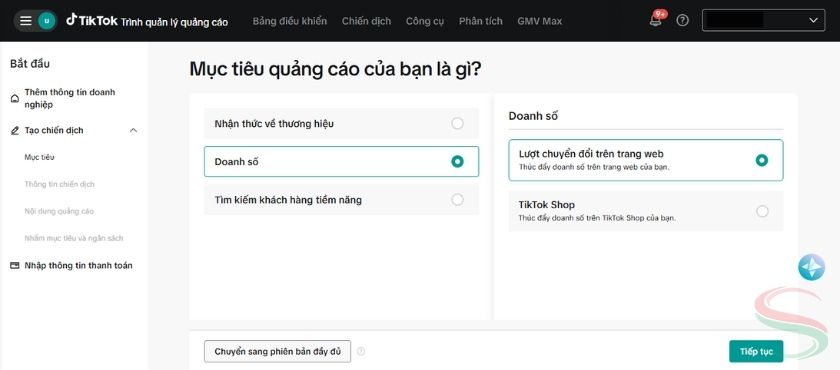Open the Bảng điều khiển menu
The height and width of the screenshot is (370, 840).
tap(290, 21)
